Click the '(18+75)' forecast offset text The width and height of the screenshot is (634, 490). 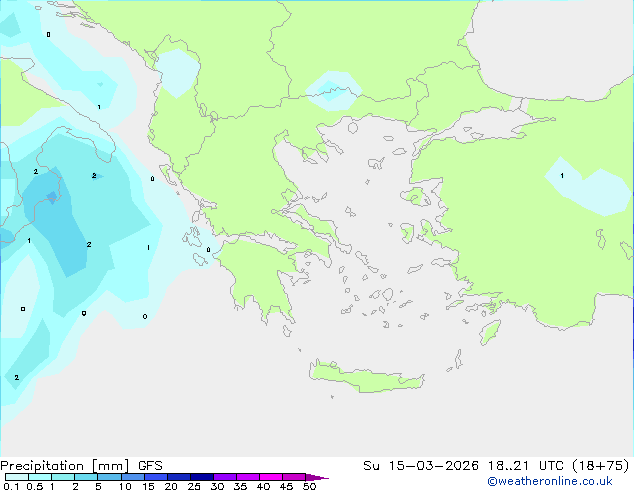(x=601, y=466)
